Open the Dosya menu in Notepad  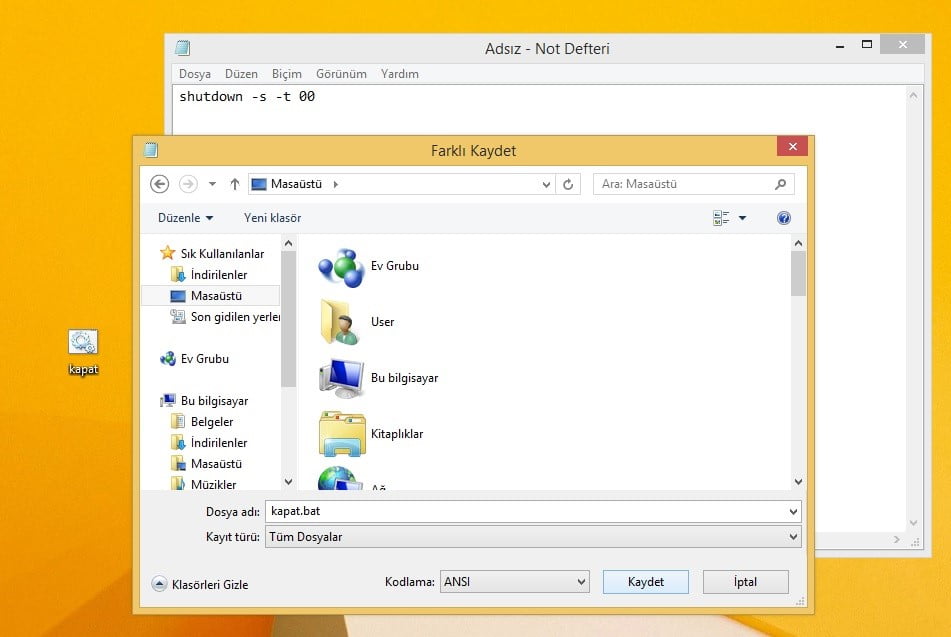194,74
